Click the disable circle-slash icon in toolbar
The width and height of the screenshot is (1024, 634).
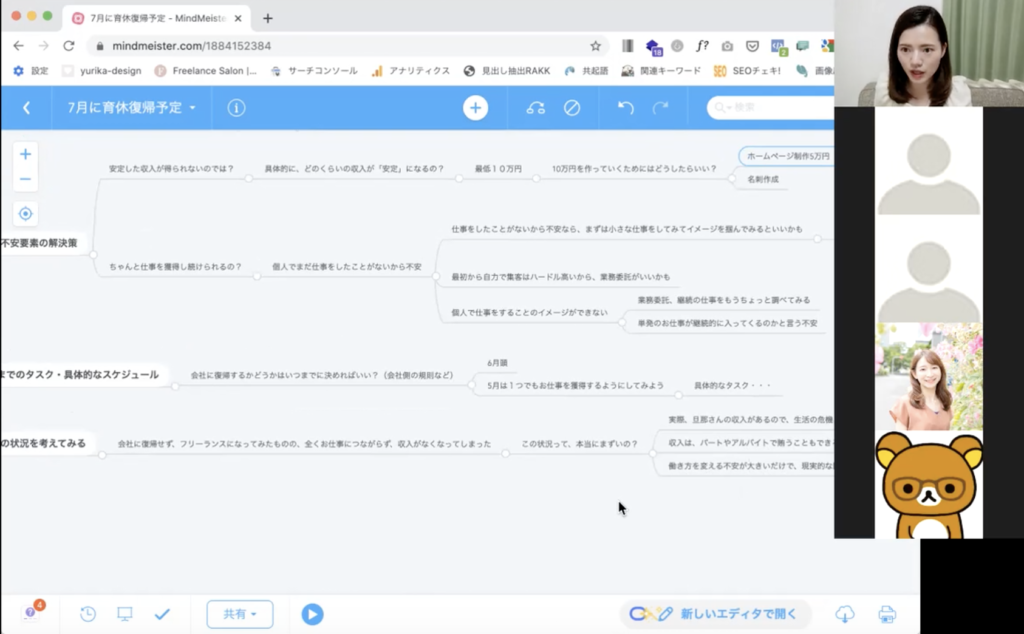(x=572, y=108)
